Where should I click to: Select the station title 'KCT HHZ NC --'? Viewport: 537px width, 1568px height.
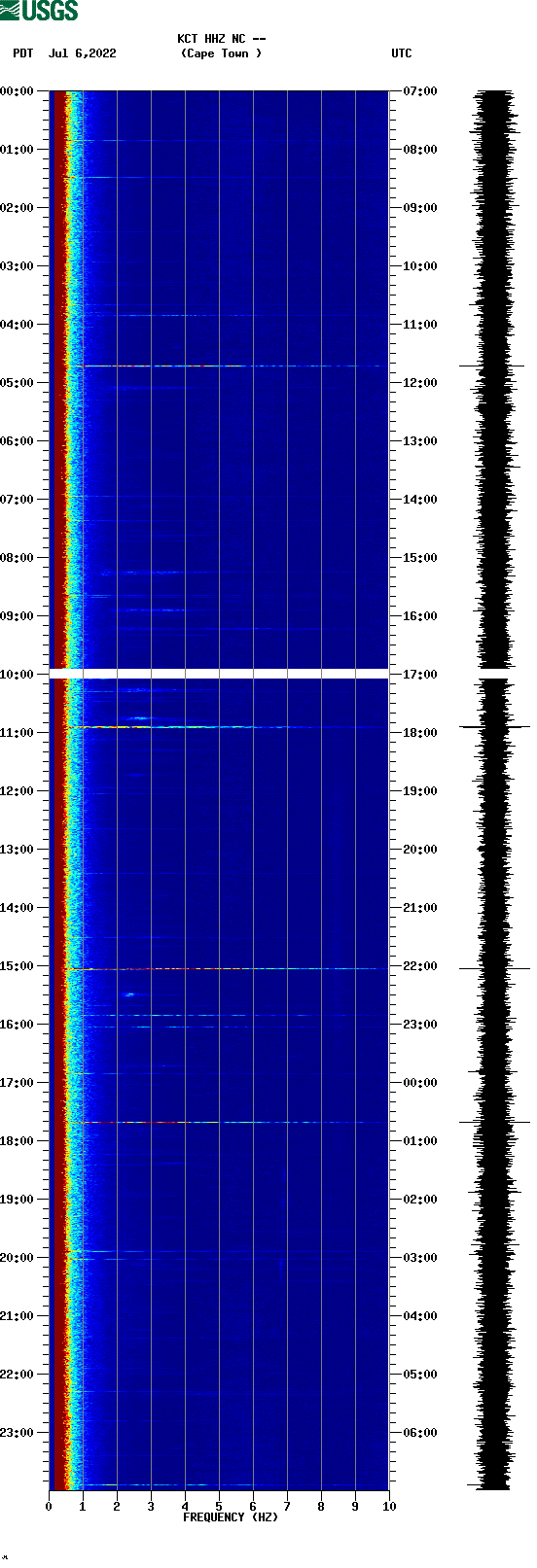pyautogui.click(x=222, y=39)
